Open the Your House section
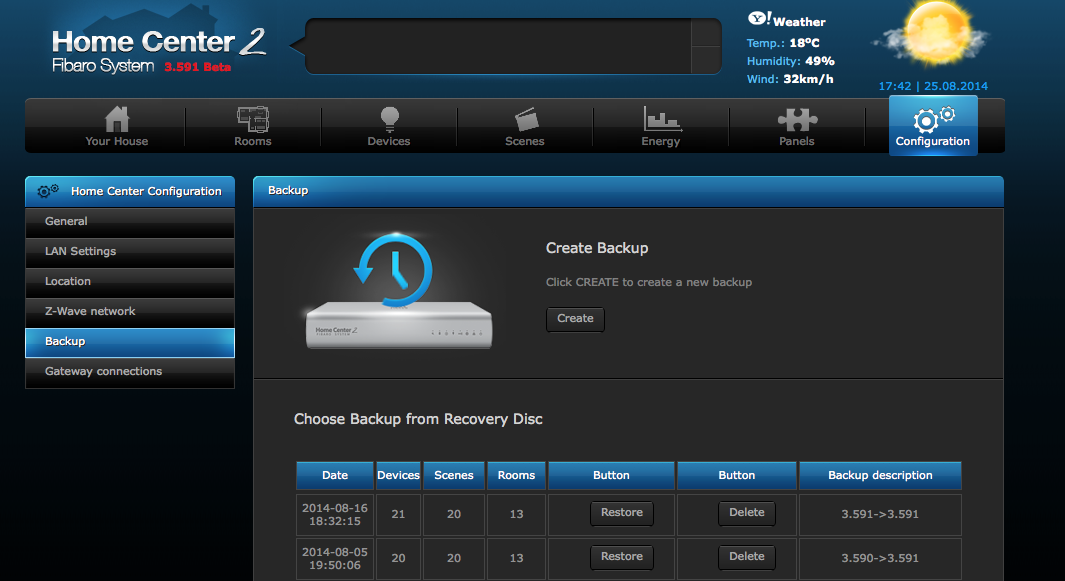 click(117, 126)
